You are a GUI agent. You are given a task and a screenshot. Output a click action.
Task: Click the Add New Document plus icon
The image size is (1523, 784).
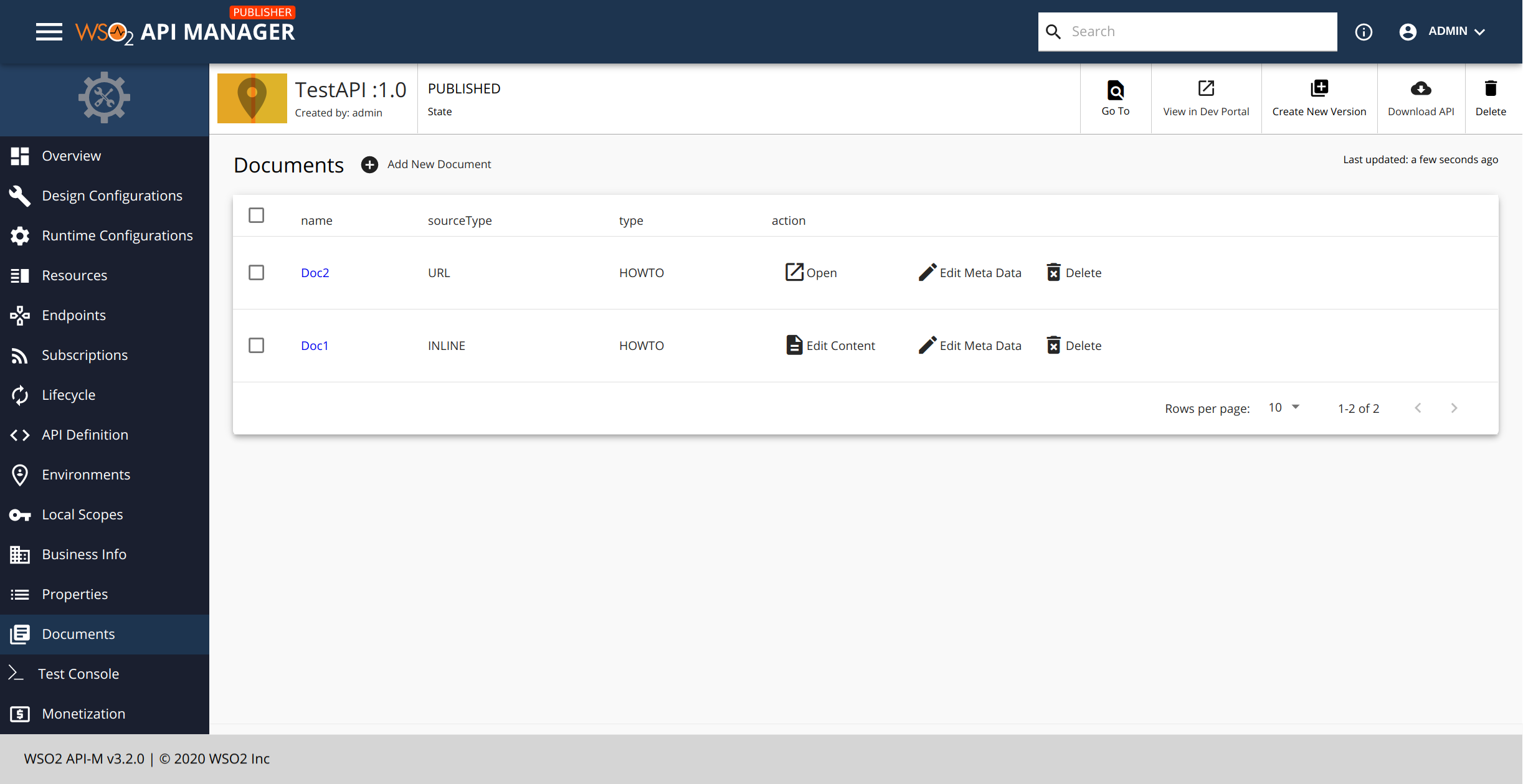[x=369, y=164]
